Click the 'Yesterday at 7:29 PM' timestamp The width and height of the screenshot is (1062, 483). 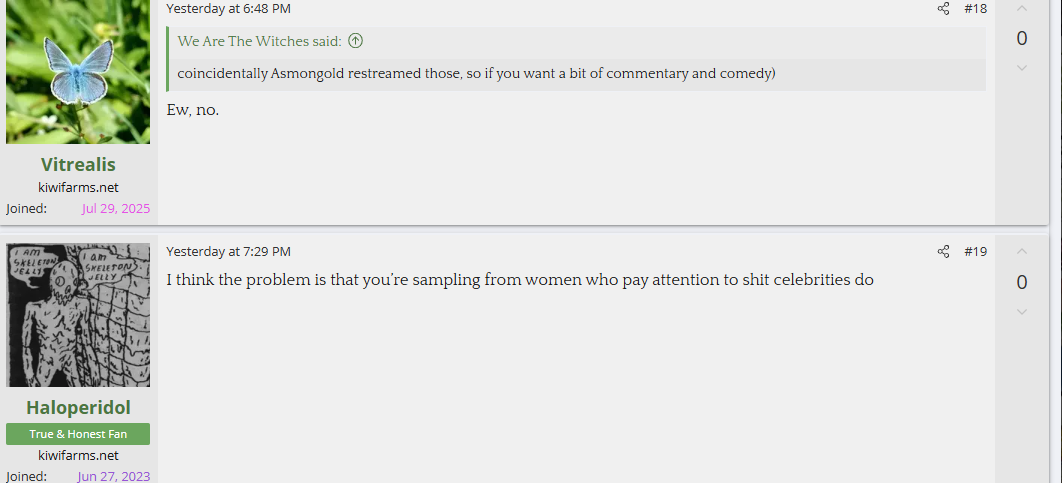click(228, 251)
